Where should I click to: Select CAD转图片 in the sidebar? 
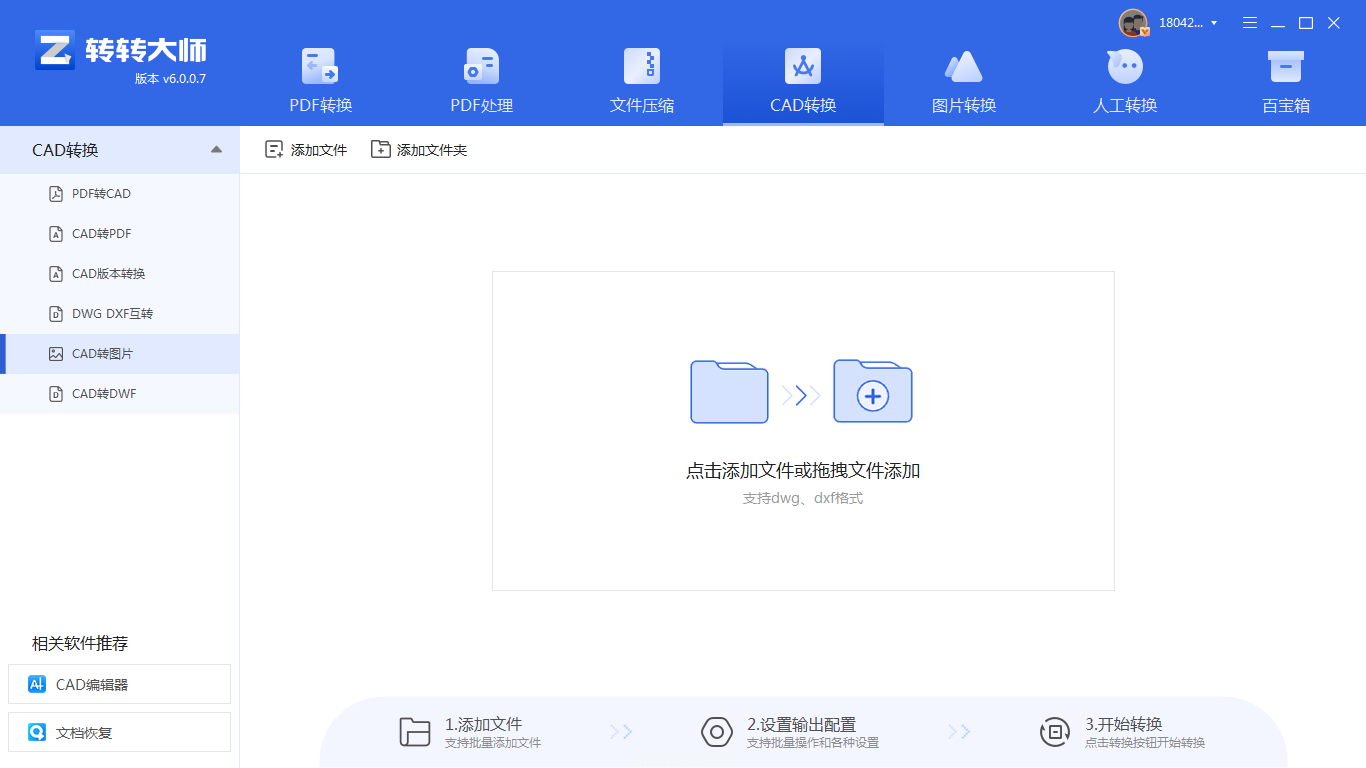pyautogui.click(x=120, y=354)
